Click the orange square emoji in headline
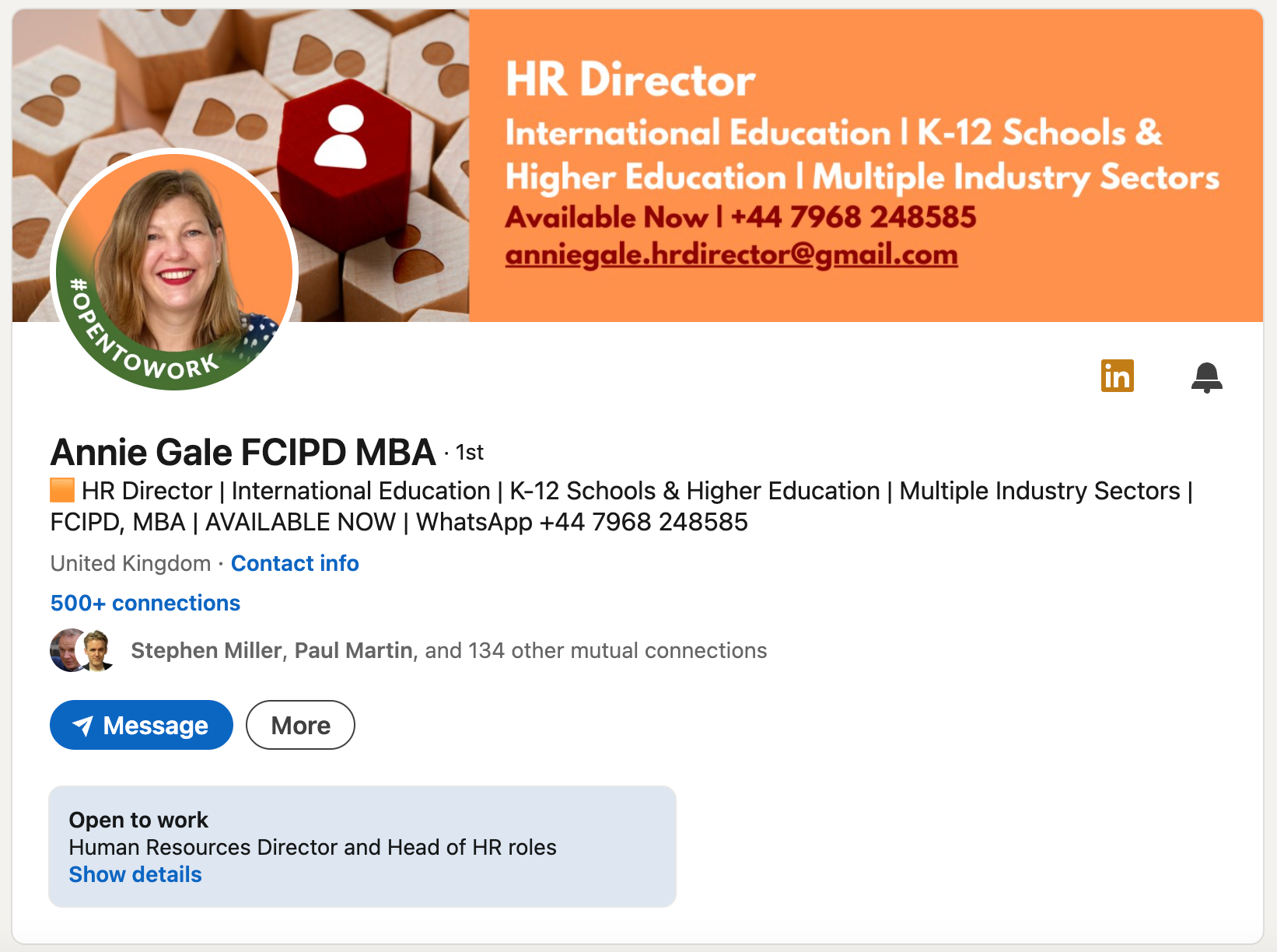This screenshot has height=952, width=1277. coord(62,491)
